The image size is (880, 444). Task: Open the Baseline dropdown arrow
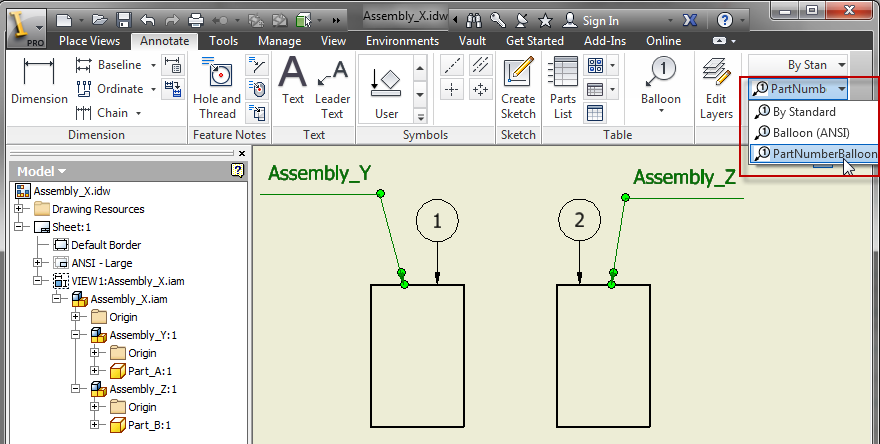(153, 66)
